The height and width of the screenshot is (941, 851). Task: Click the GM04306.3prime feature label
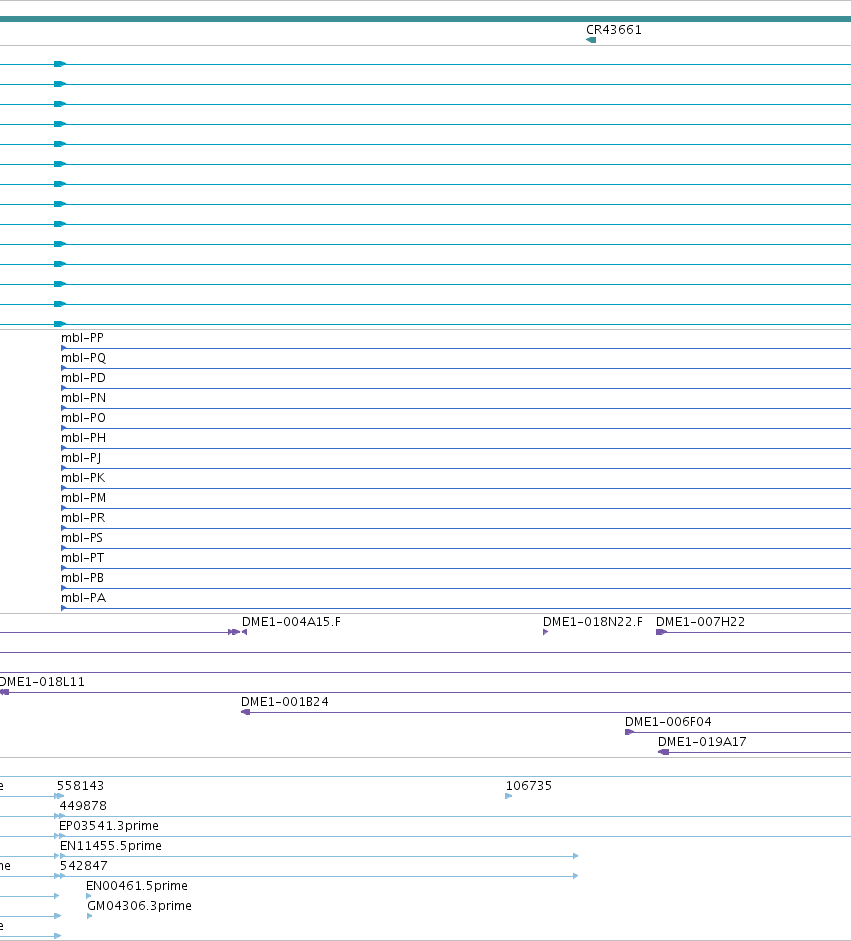[139, 906]
